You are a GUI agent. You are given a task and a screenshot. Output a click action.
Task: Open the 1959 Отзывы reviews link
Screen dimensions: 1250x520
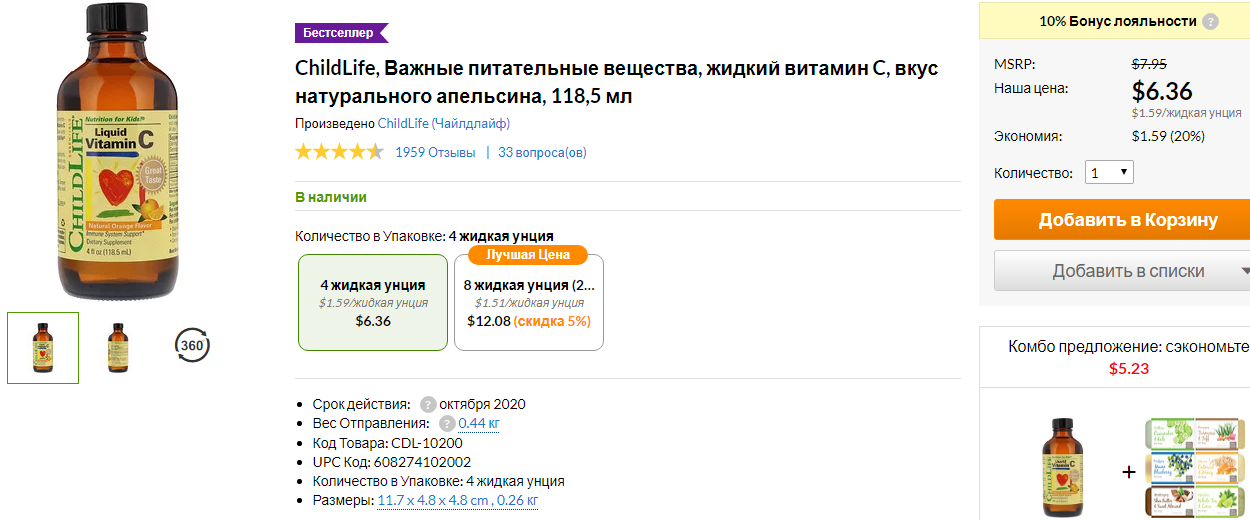click(435, 153)
